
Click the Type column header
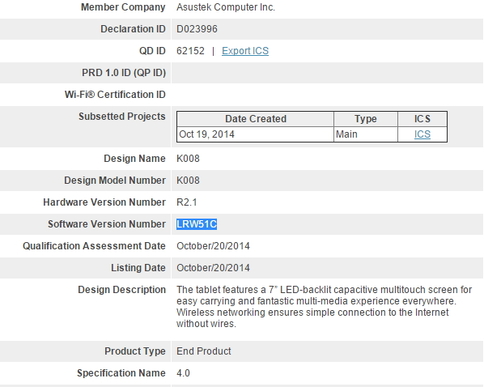click(365, 119)
